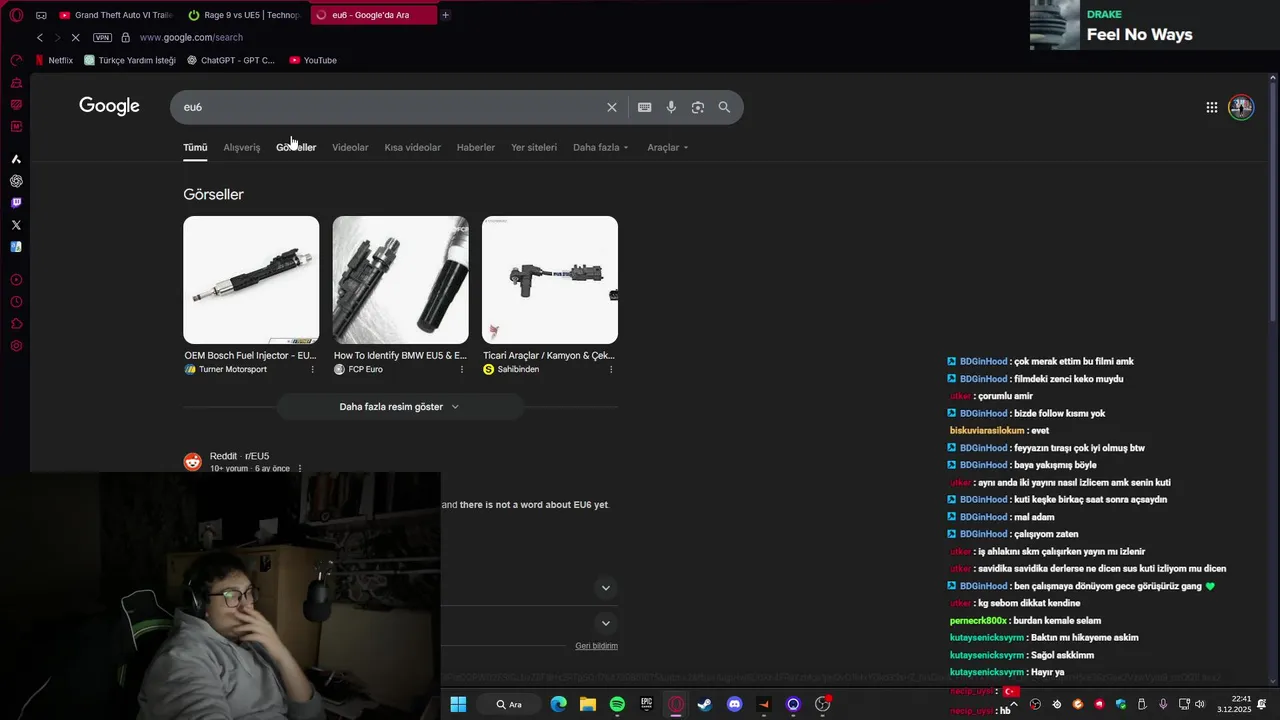The height and width of the screenshot is (720, 1280).
Task: Open Discord from the taskbar
Action: (735, 704)
